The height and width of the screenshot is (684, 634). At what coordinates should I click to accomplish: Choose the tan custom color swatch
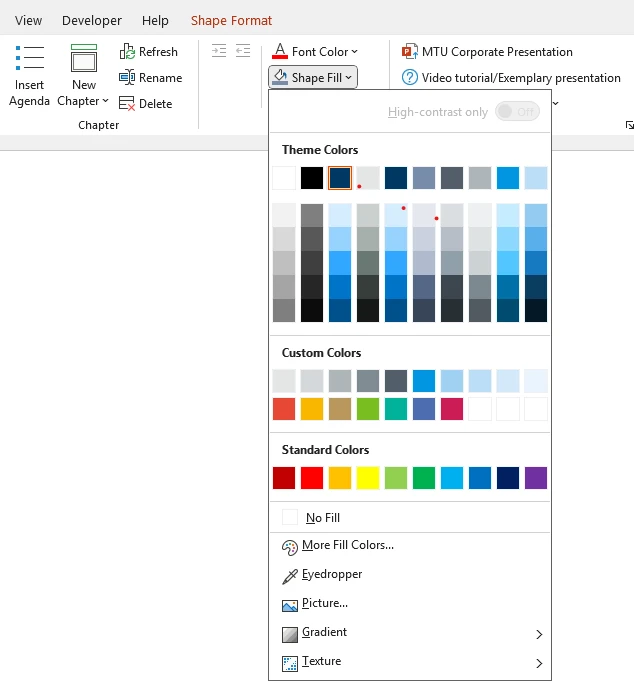click(340, 409)
